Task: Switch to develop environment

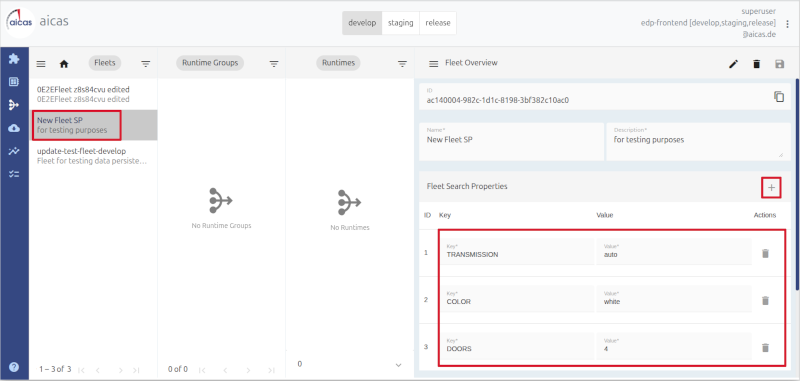Action: click(362, 23)
